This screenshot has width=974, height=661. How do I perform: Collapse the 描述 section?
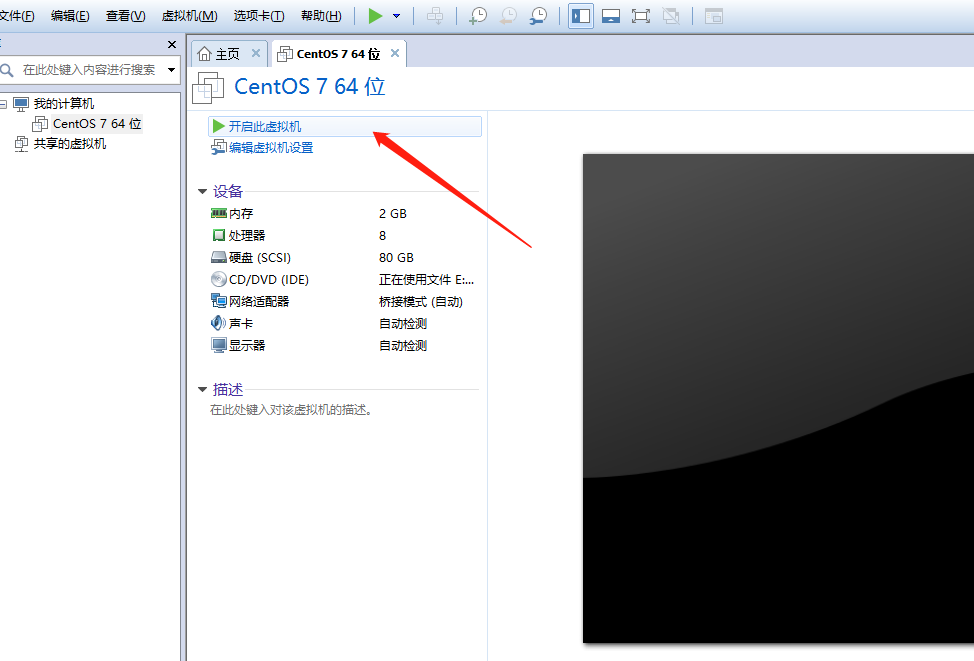[x=202, y=390]
